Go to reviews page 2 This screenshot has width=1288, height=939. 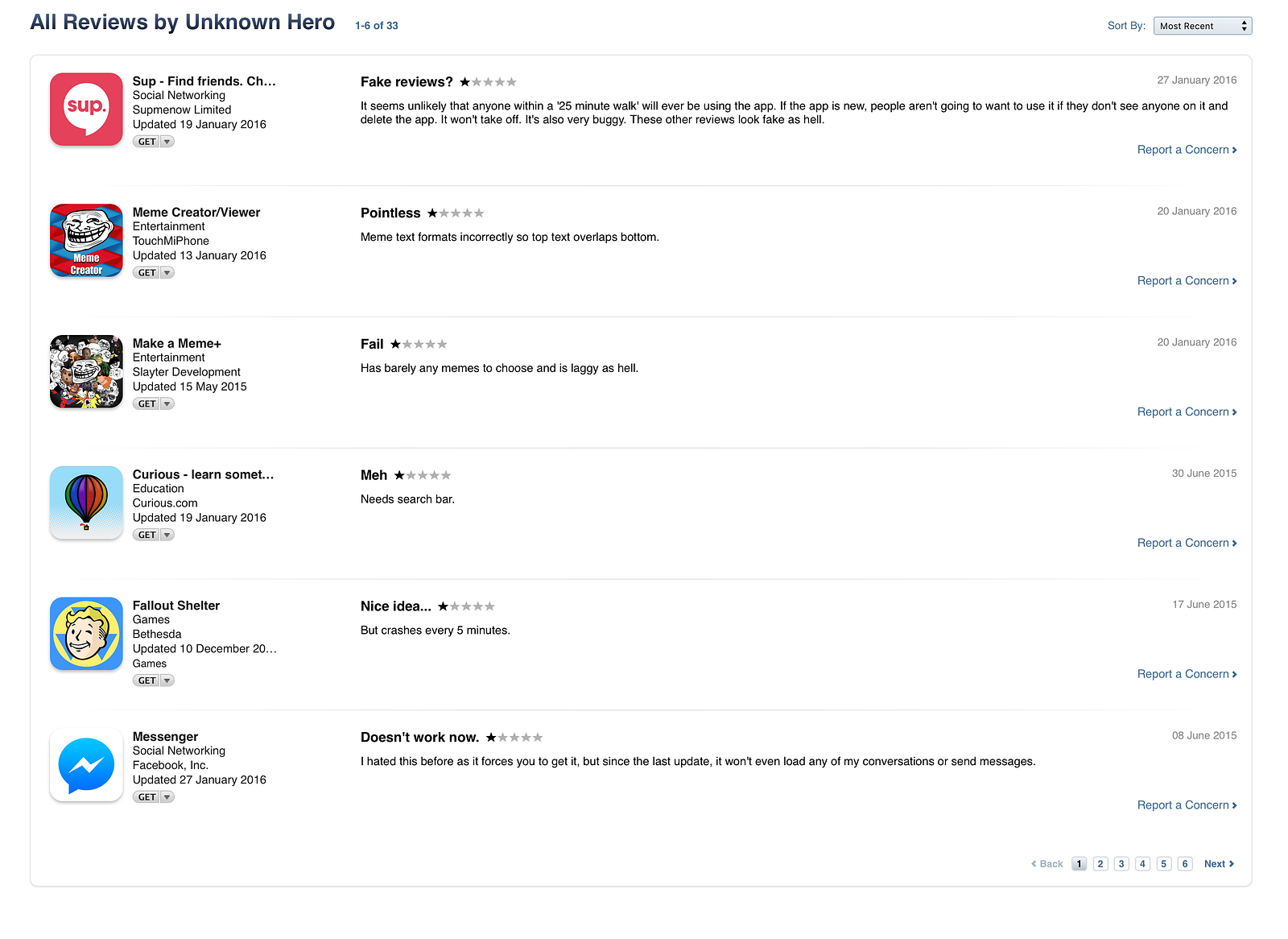click(1100, 864)
